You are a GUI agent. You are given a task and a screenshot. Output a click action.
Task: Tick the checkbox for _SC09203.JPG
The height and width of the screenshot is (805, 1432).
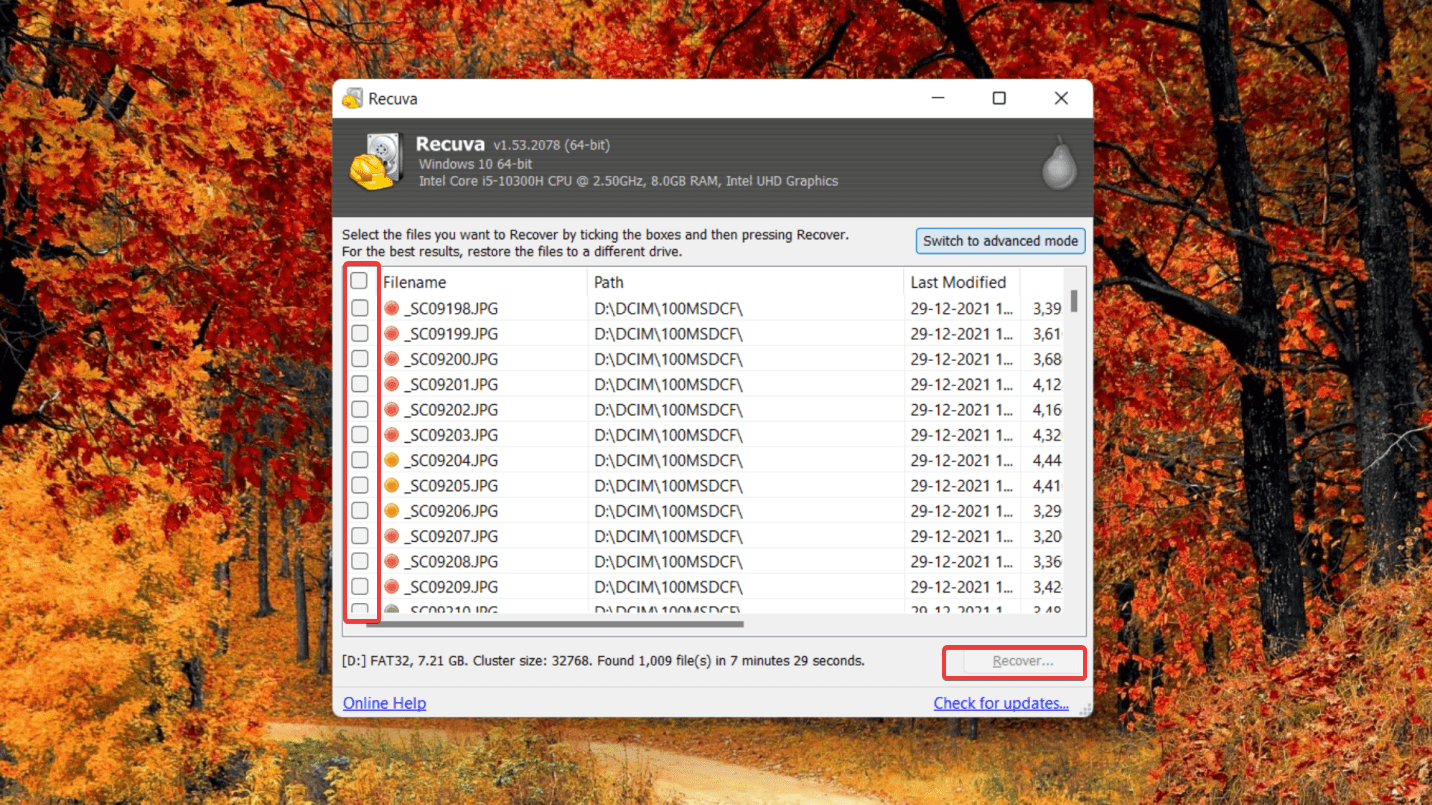pos(359,435)
